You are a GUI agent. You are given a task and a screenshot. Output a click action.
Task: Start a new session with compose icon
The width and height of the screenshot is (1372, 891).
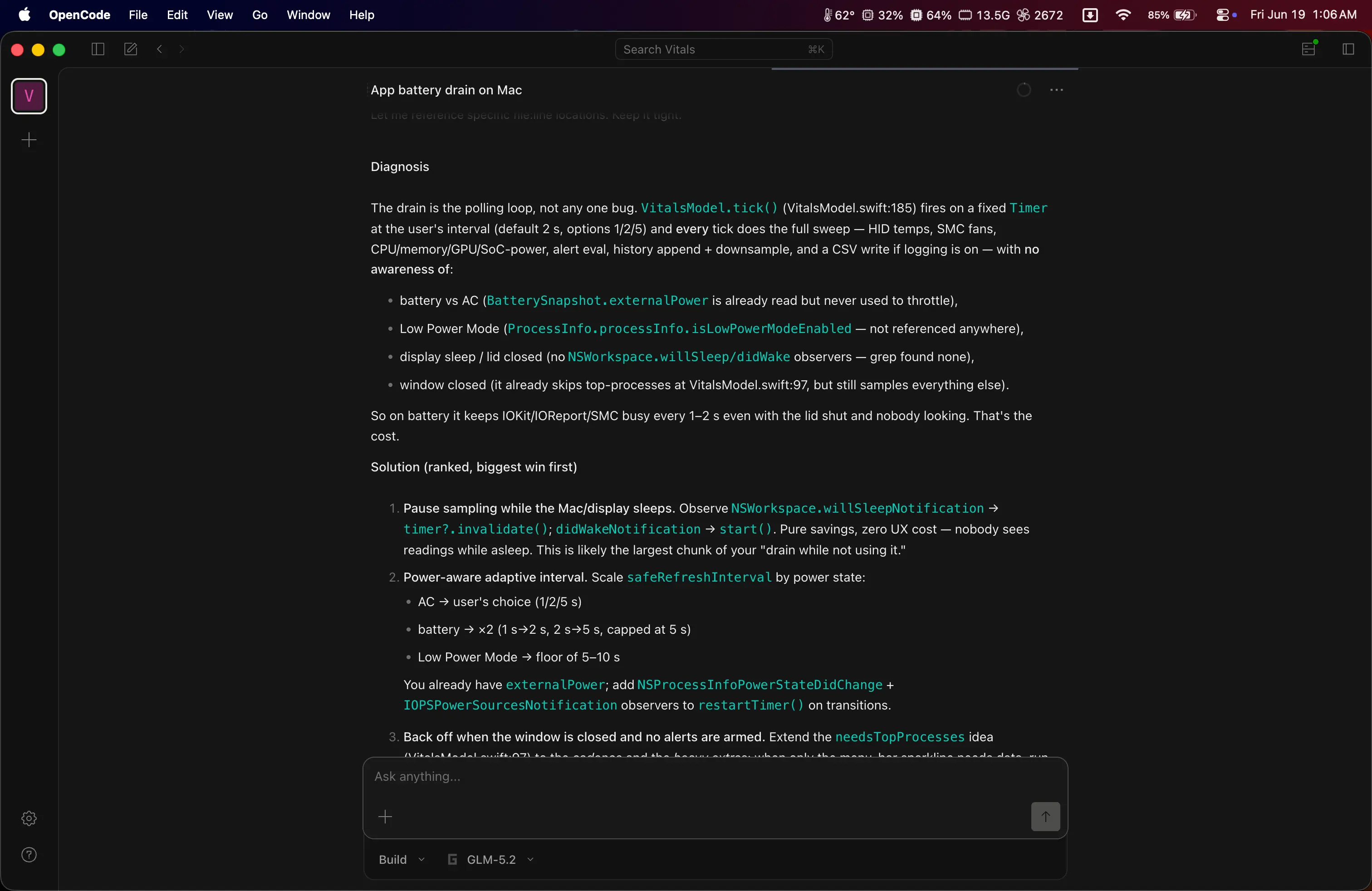click(x=131, y=49)
